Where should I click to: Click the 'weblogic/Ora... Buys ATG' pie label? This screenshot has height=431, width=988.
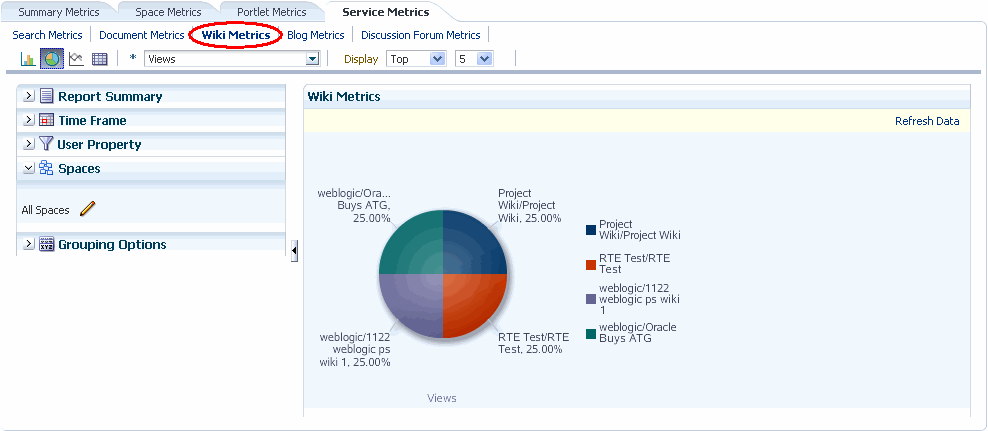pyautogui.click(x=353, y=205)
